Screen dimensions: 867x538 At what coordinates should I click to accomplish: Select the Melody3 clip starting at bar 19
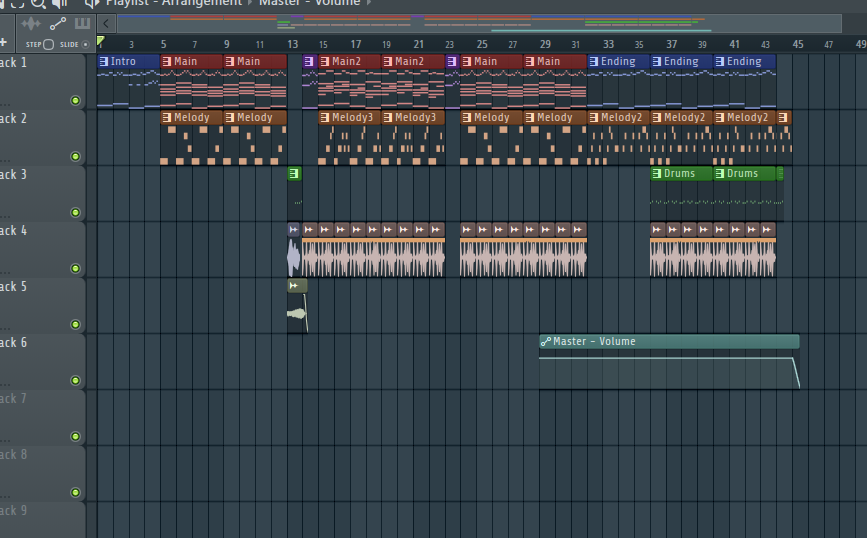click(413, 117)
